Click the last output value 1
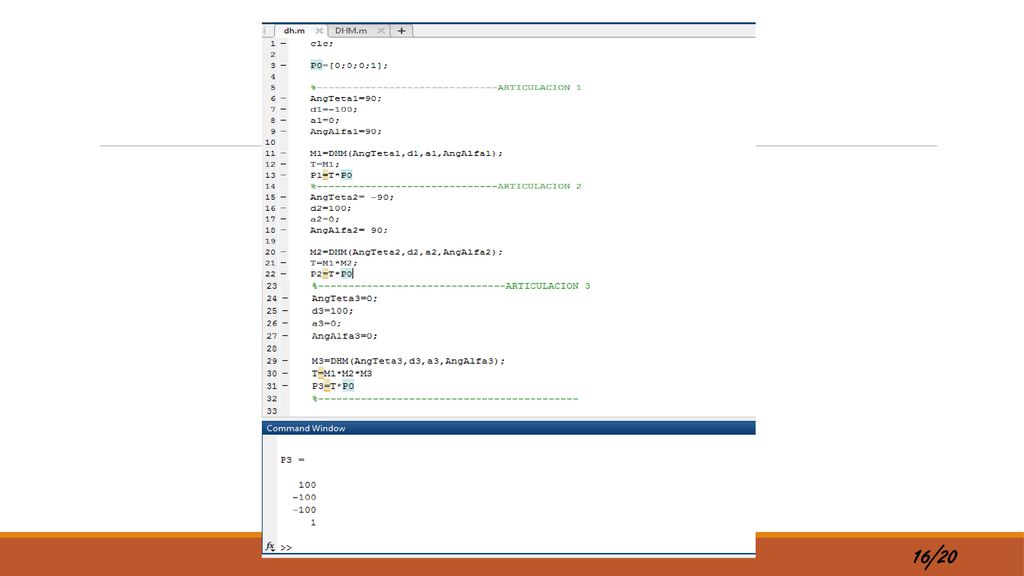1024x576 pixels. [313, 523]
